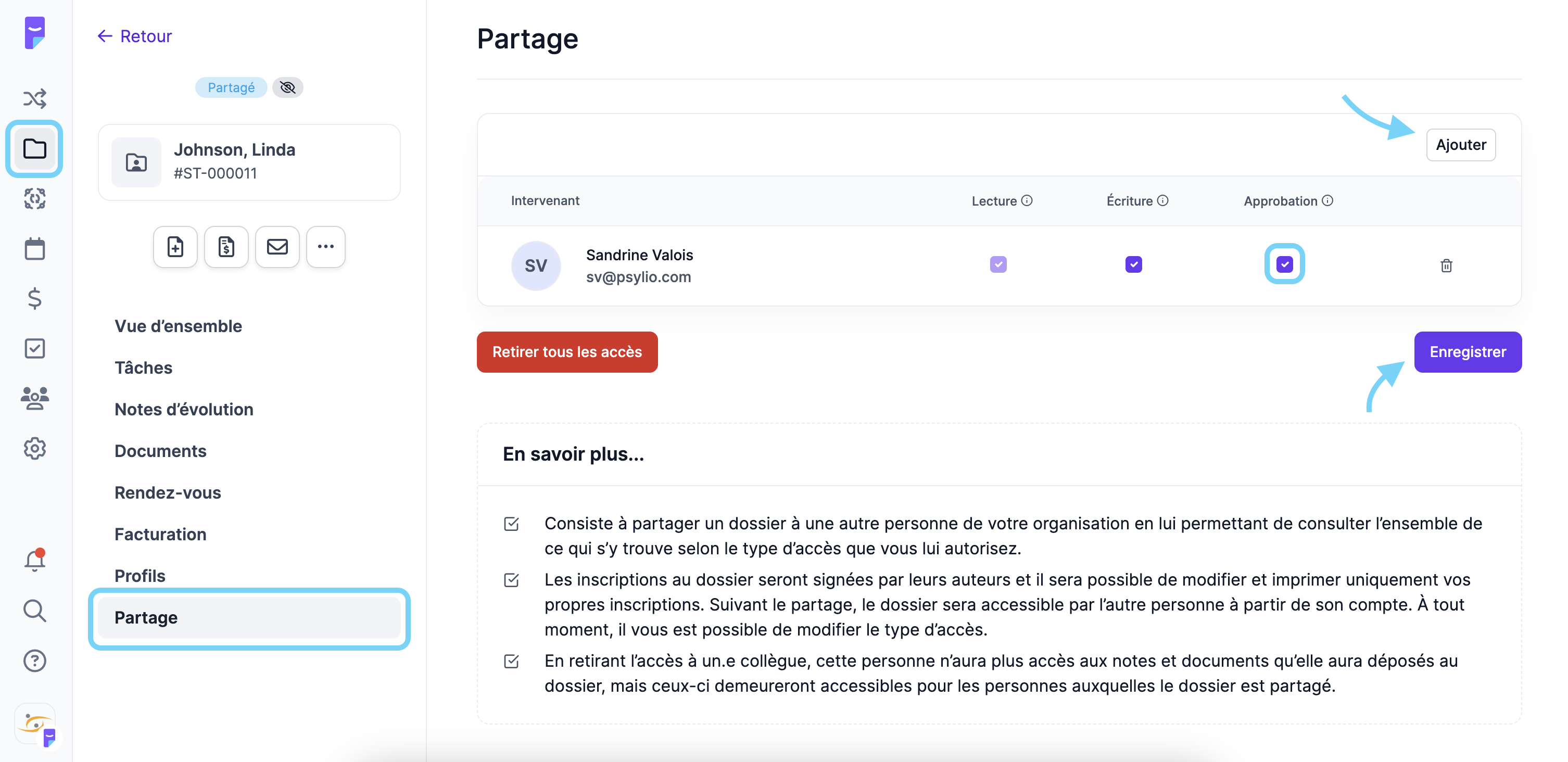
Task: Open the shuffle arrows sidebar icon
Action: (x=35, y=98)
